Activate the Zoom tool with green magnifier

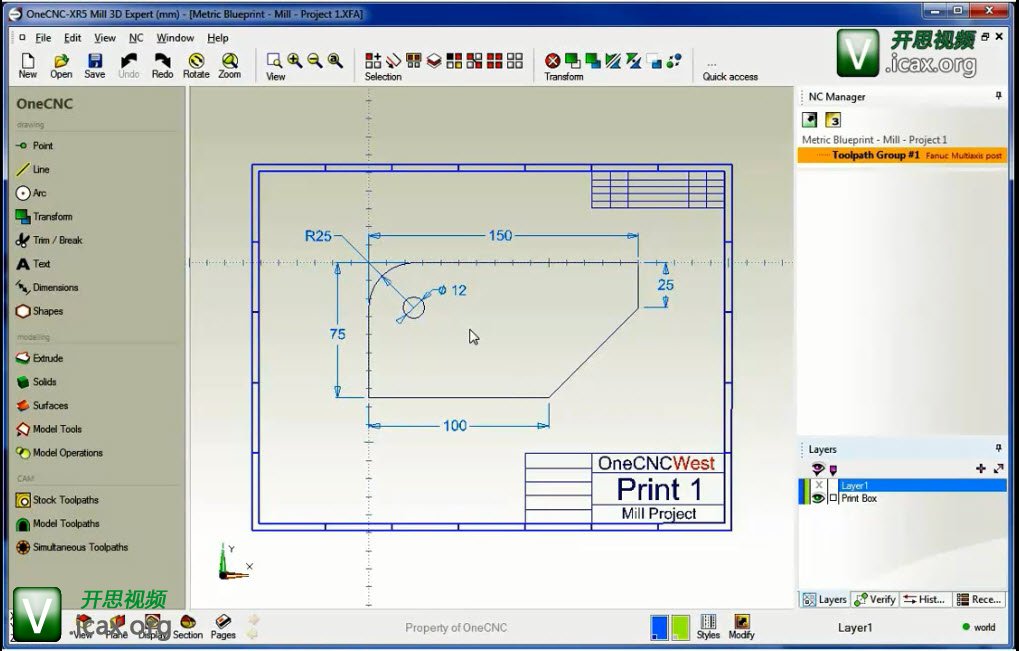229,66
